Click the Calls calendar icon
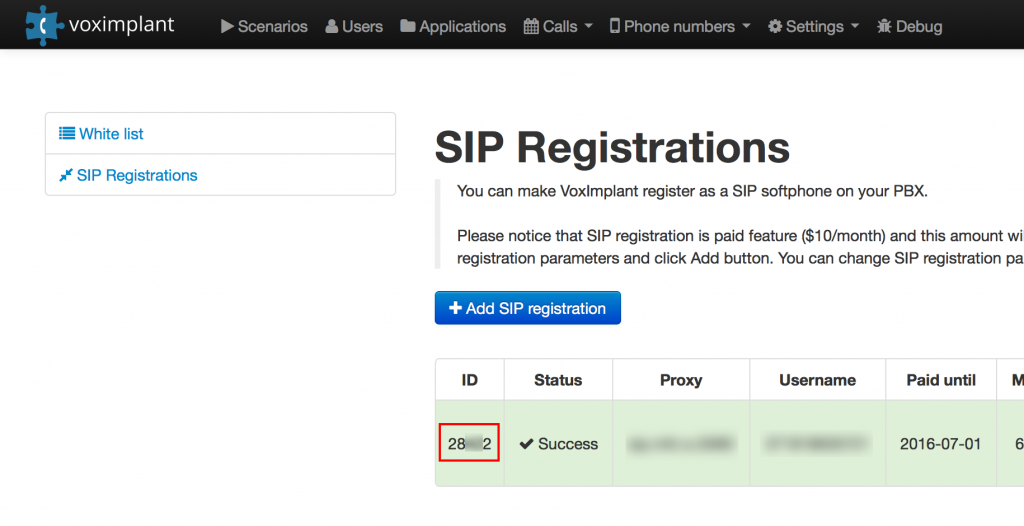 [x=532, y=26]
